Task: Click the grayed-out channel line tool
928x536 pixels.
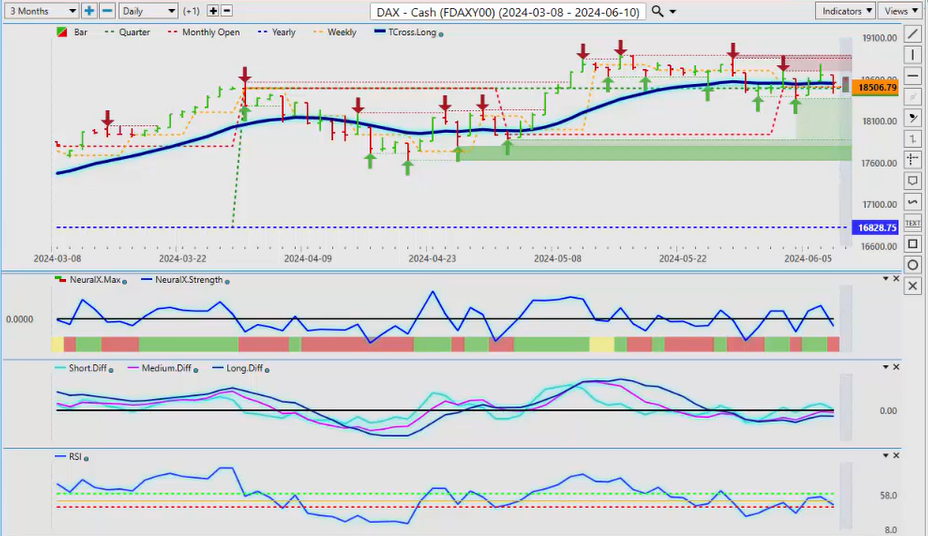Action: (x=913, y=97)
